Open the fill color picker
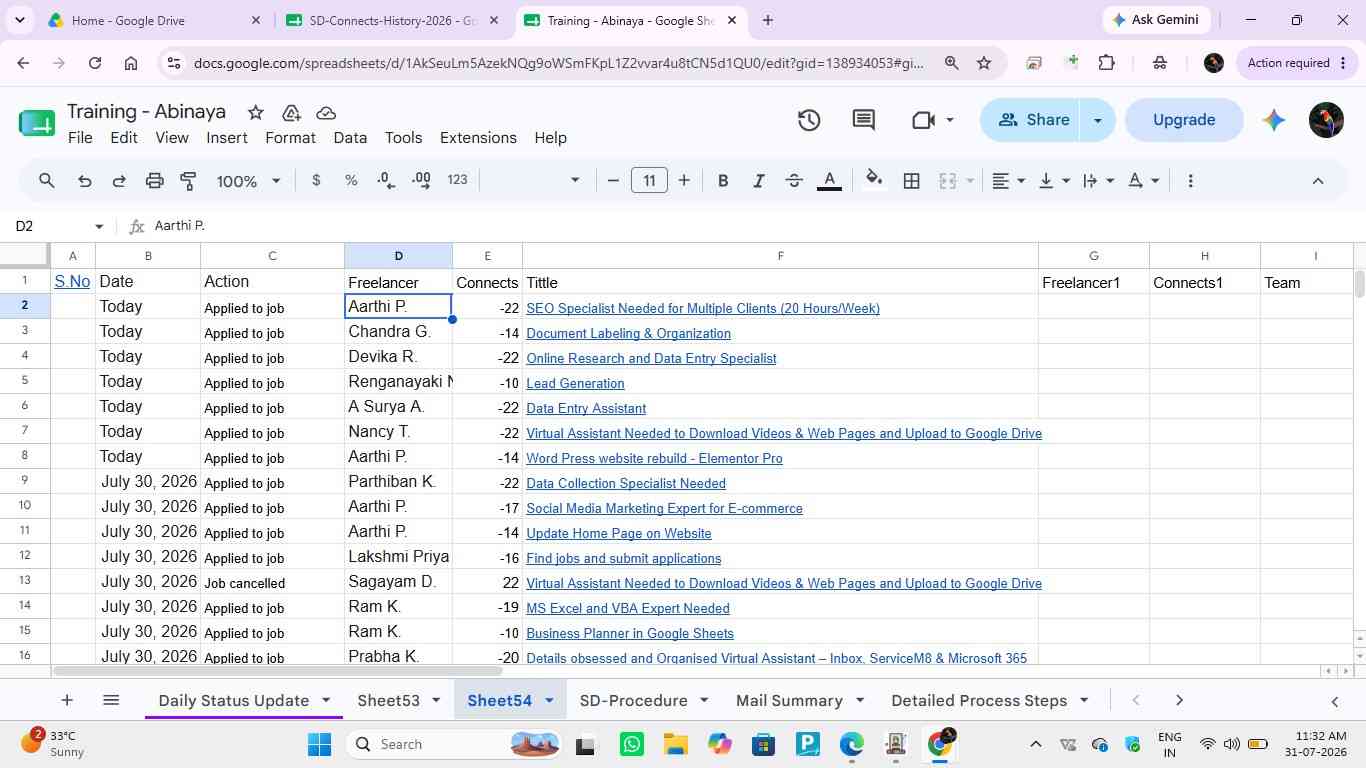The height and width of the screenshot is (768, 1366). (x=874, y=181)
